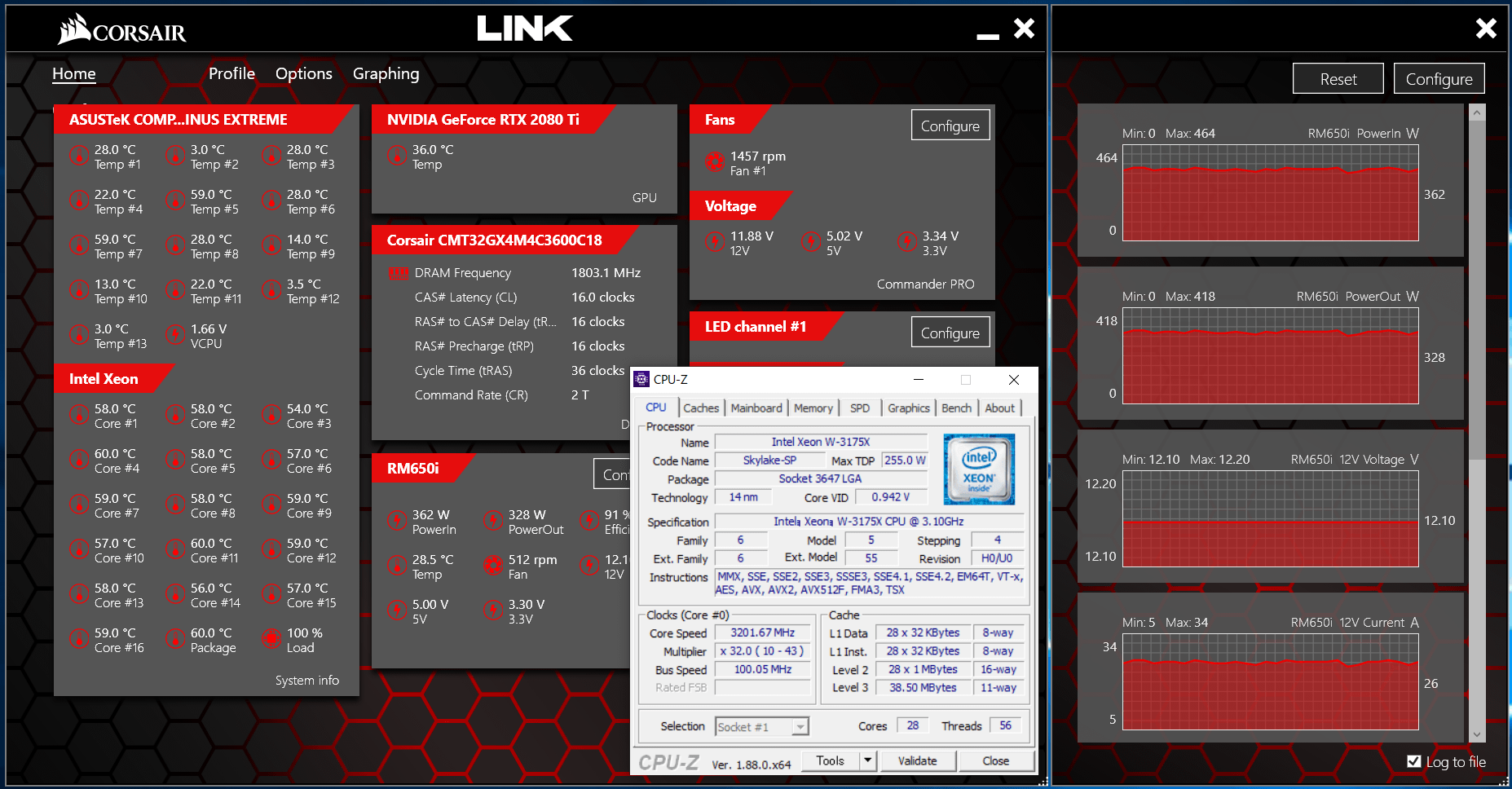The image size is (1512, 789).
Task: Click the RM650i 12V Voltage graph
Action: [x=1271, y=519]
